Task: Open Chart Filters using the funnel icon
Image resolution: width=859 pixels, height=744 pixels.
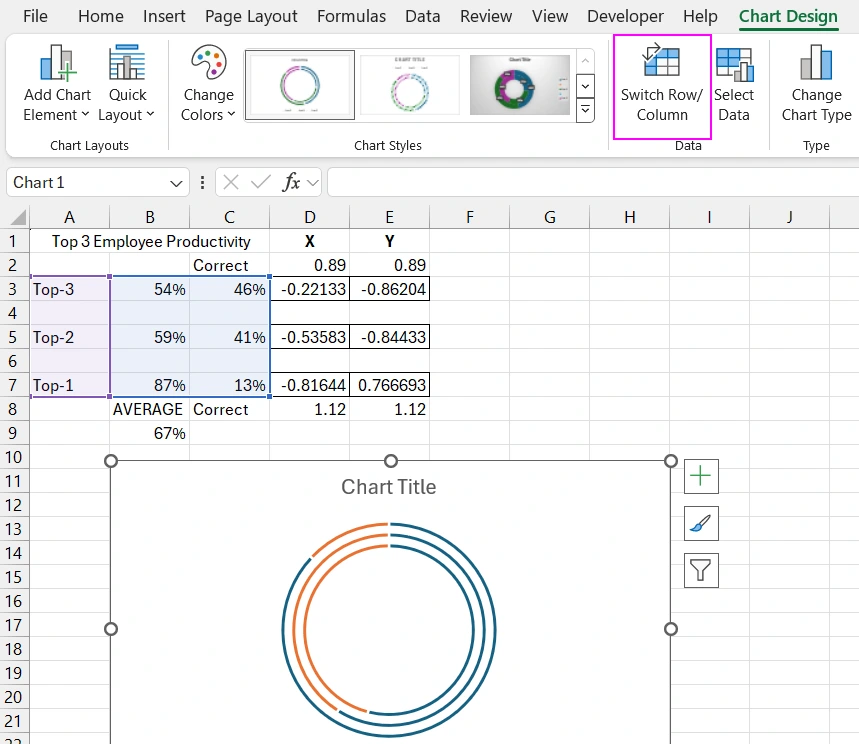Action: pos(700,570)
